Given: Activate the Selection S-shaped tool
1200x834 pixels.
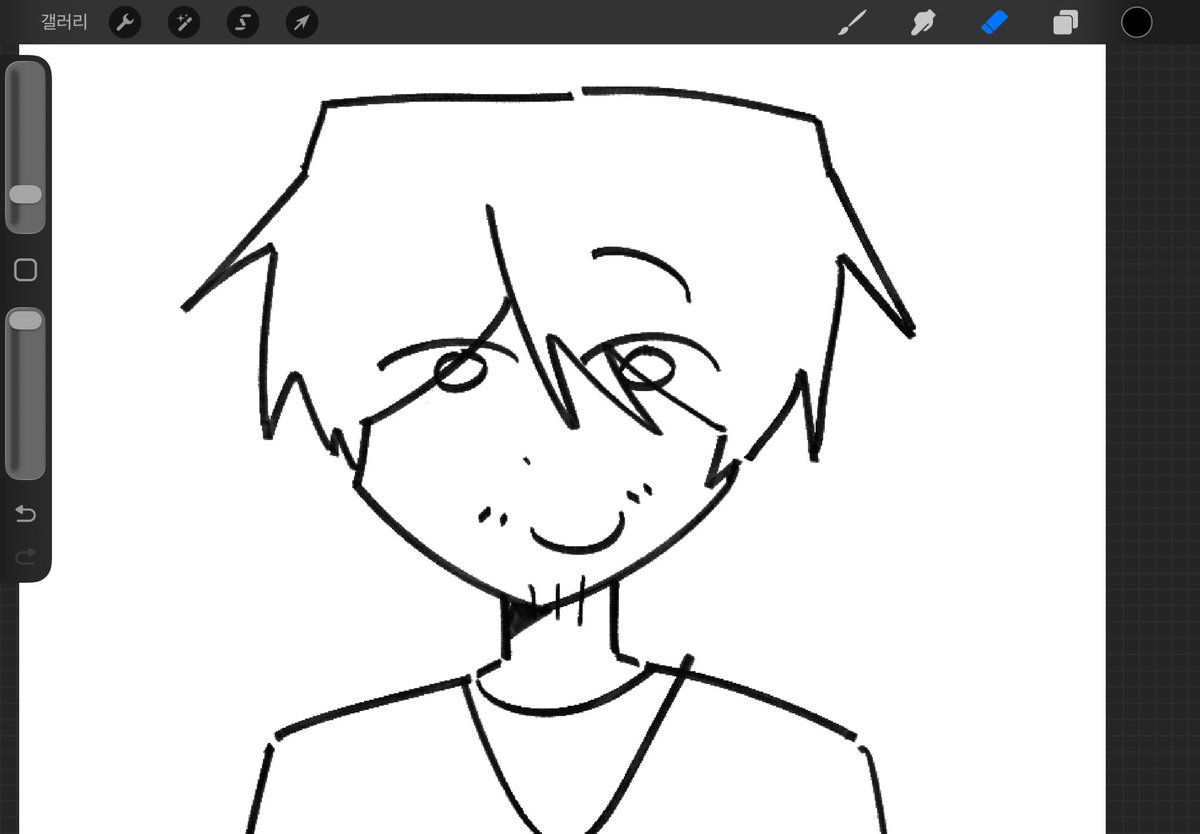Looking at the screenshot, I should point(242,22).
